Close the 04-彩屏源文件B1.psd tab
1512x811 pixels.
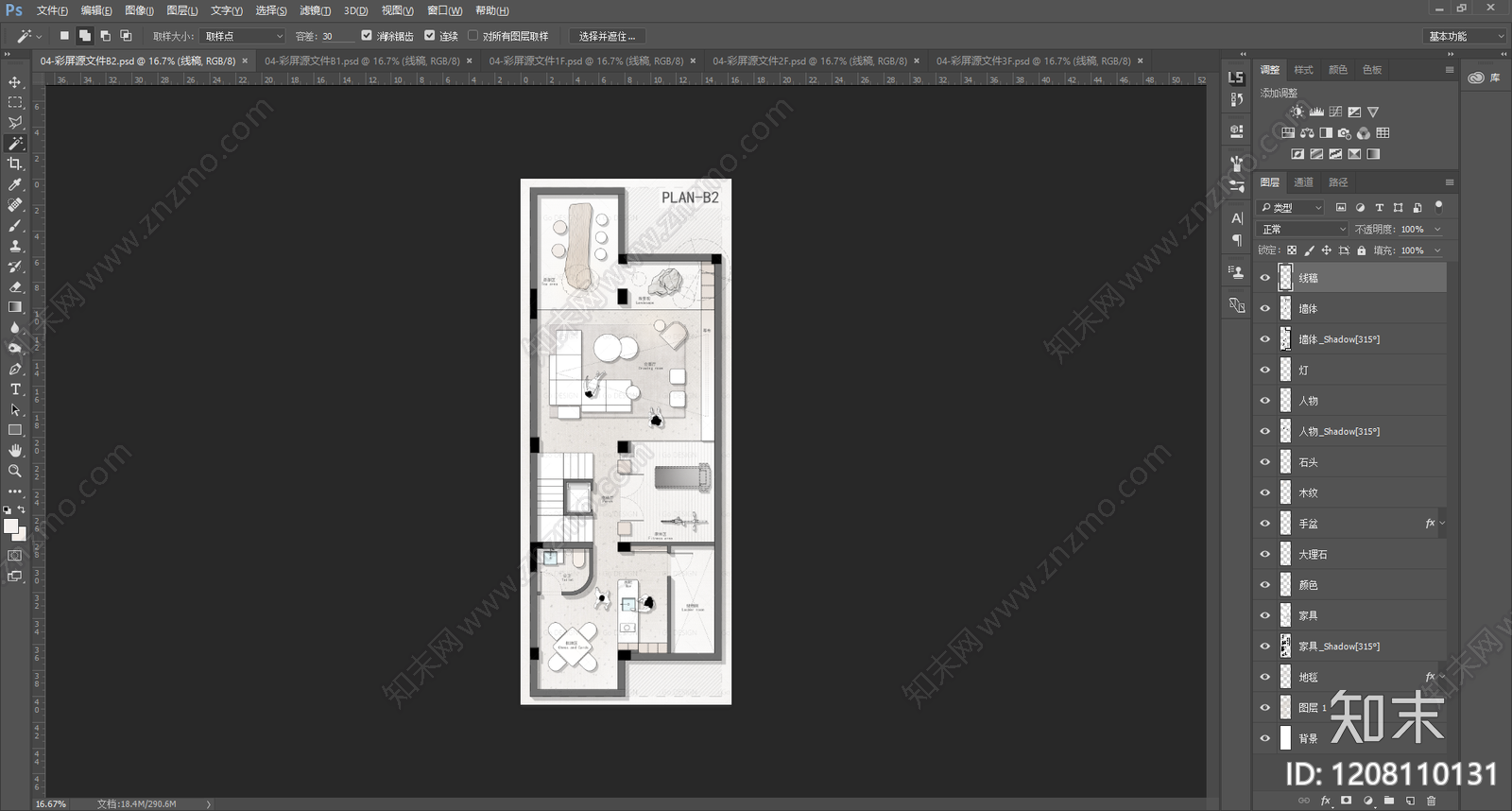click(x=469, y=60)
